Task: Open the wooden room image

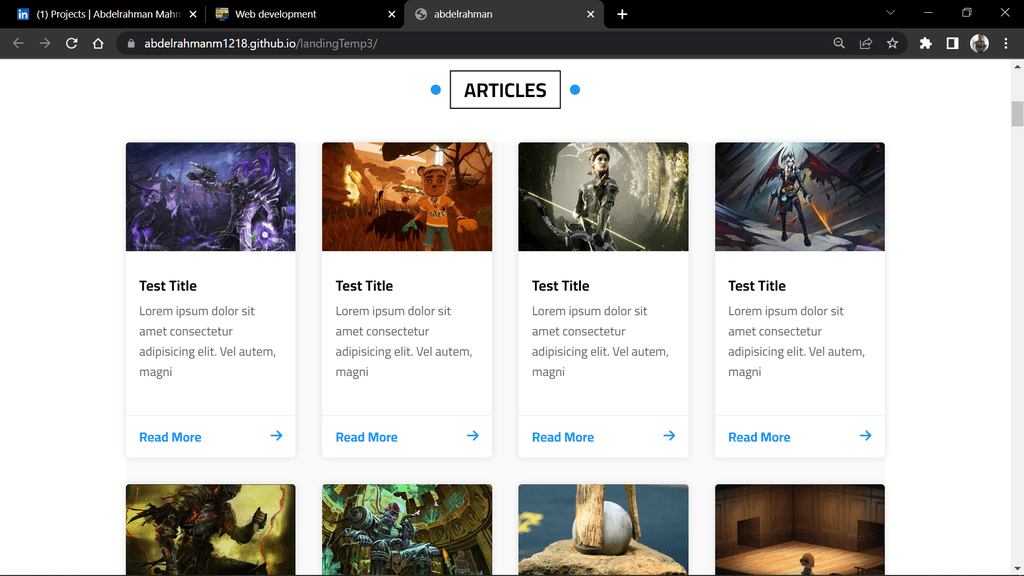Action: coord(800,529)
